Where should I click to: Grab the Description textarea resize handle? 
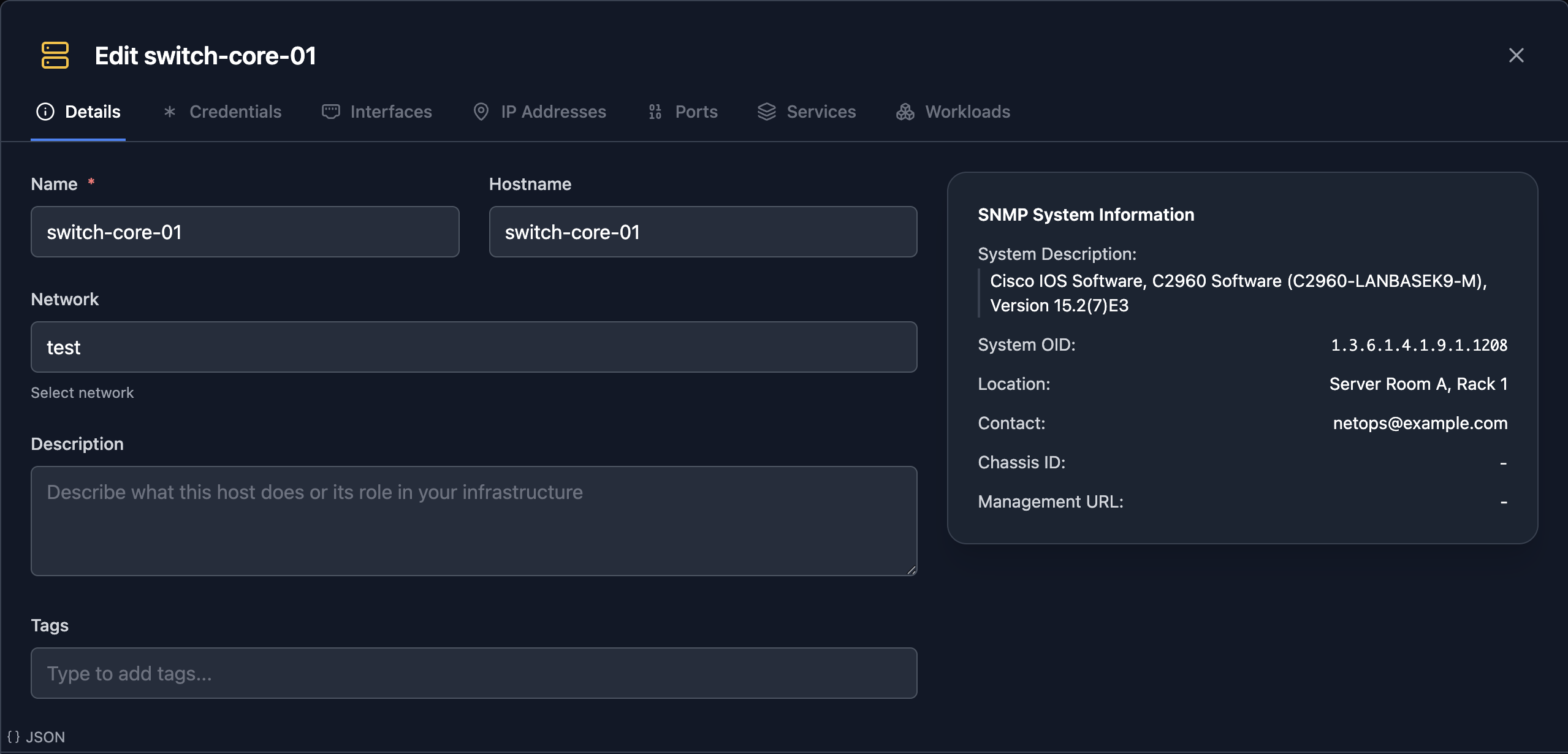pos(911,570)
